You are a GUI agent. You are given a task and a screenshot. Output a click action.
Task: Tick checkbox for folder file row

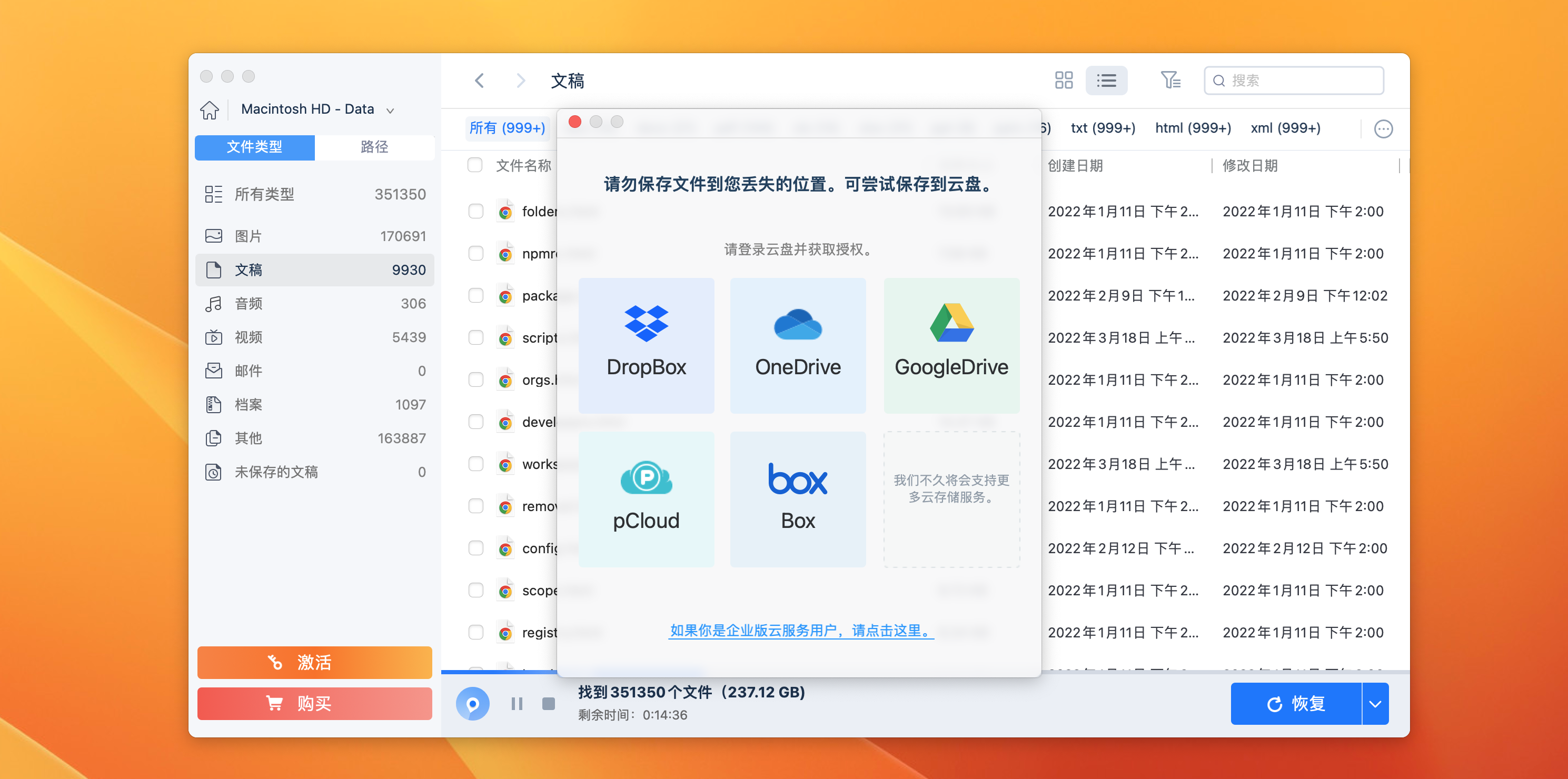pos(475,211)
